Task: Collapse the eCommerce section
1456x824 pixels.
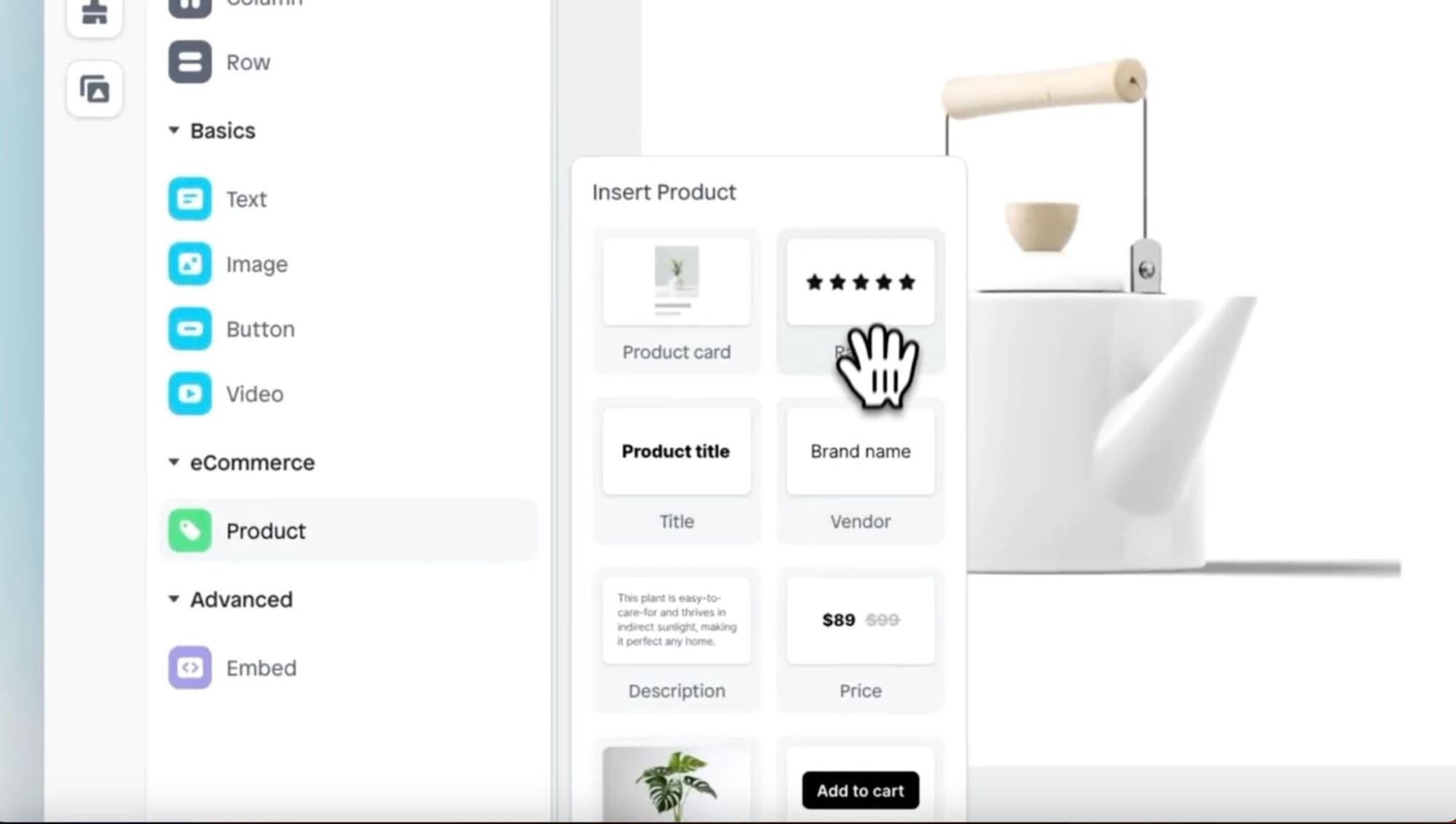Action: coord(175,462)
